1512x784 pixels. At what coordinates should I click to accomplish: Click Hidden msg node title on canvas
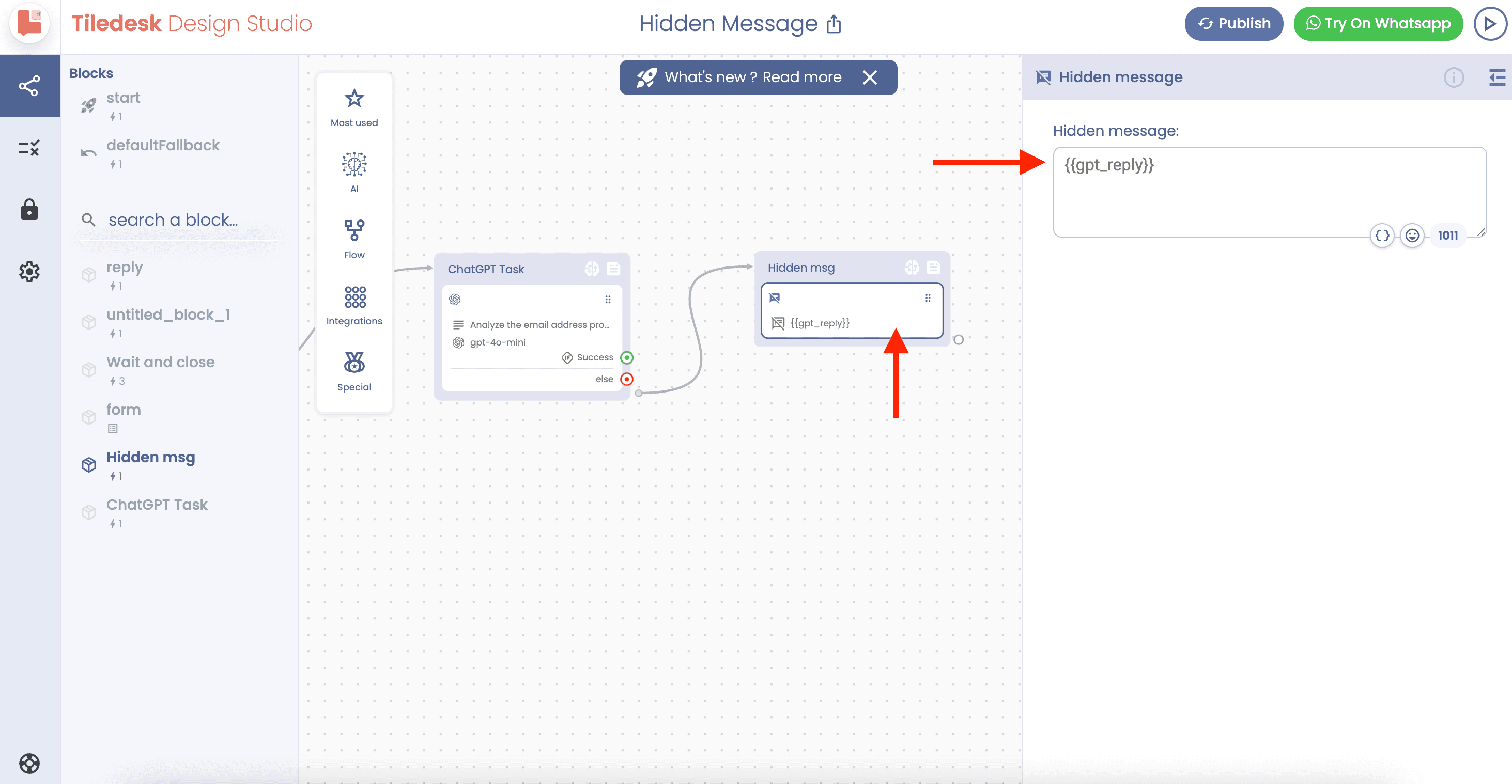800,268
